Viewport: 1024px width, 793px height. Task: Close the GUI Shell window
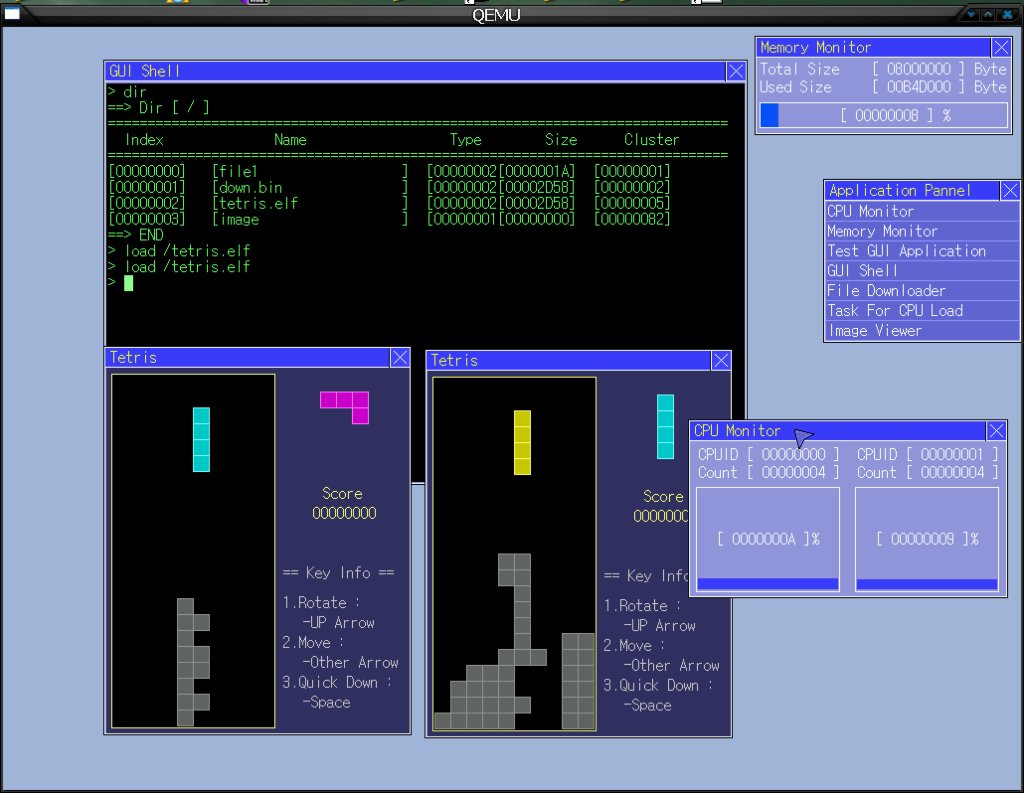coord(736,71)
